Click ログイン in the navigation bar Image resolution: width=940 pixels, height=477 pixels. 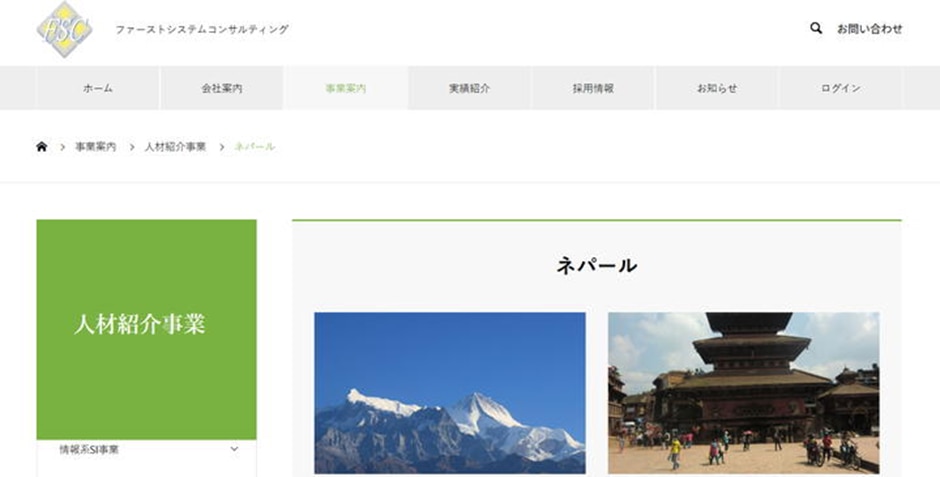[x=841, y=88]
